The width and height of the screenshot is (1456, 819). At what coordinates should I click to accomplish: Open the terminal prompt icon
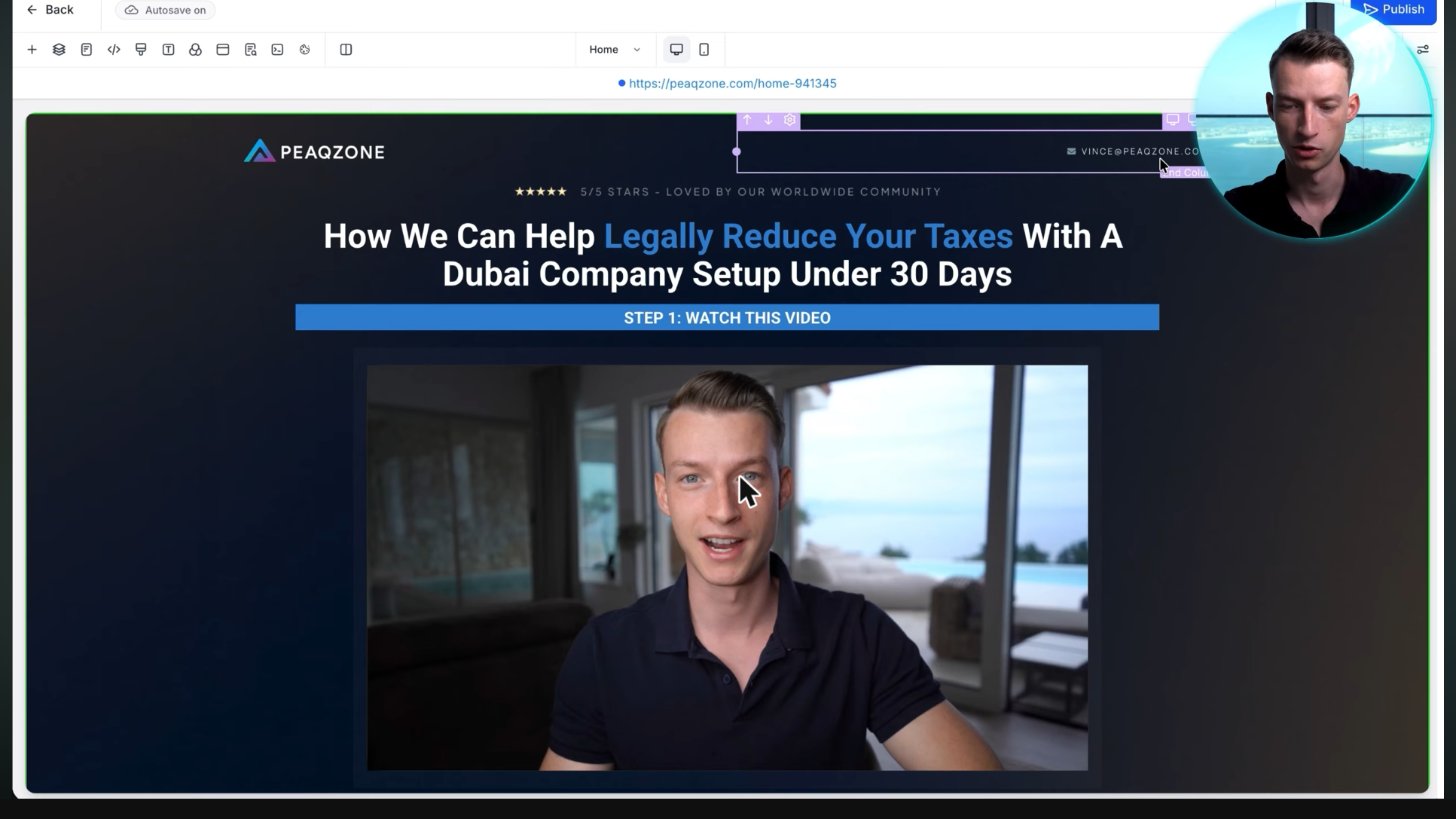(x=277, y=50)
